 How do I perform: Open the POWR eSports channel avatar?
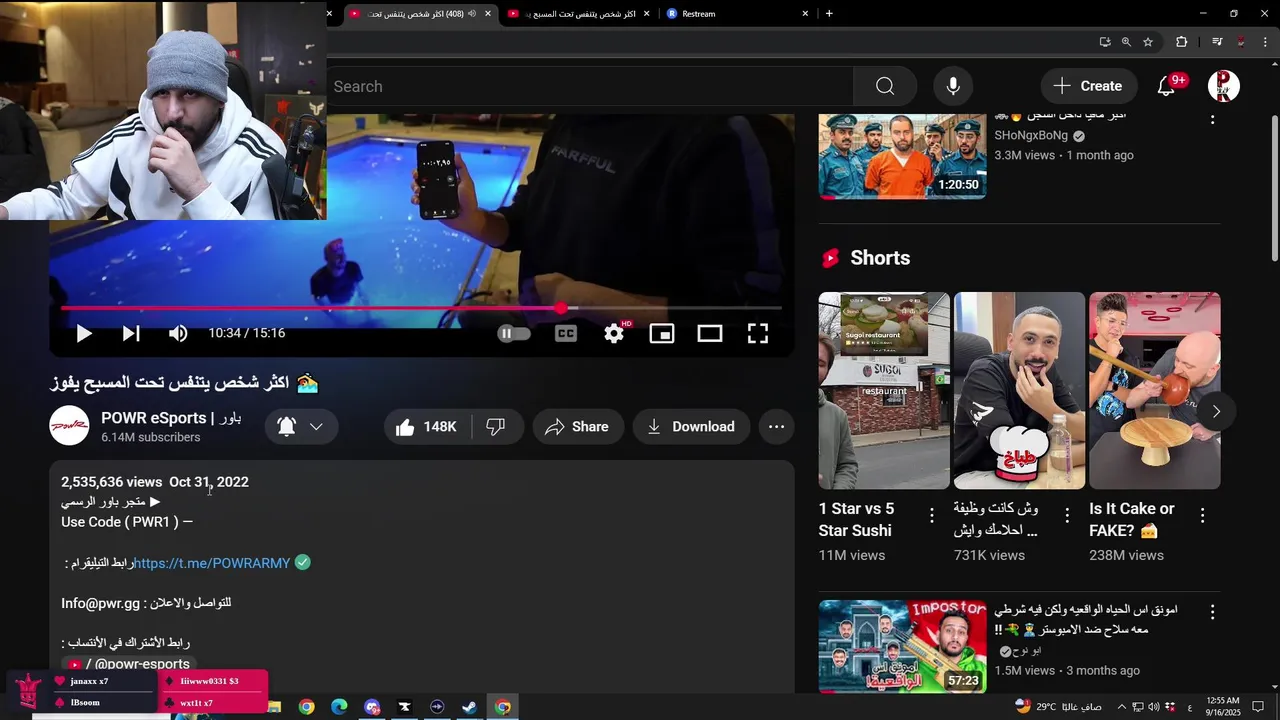tap(69, 426)
